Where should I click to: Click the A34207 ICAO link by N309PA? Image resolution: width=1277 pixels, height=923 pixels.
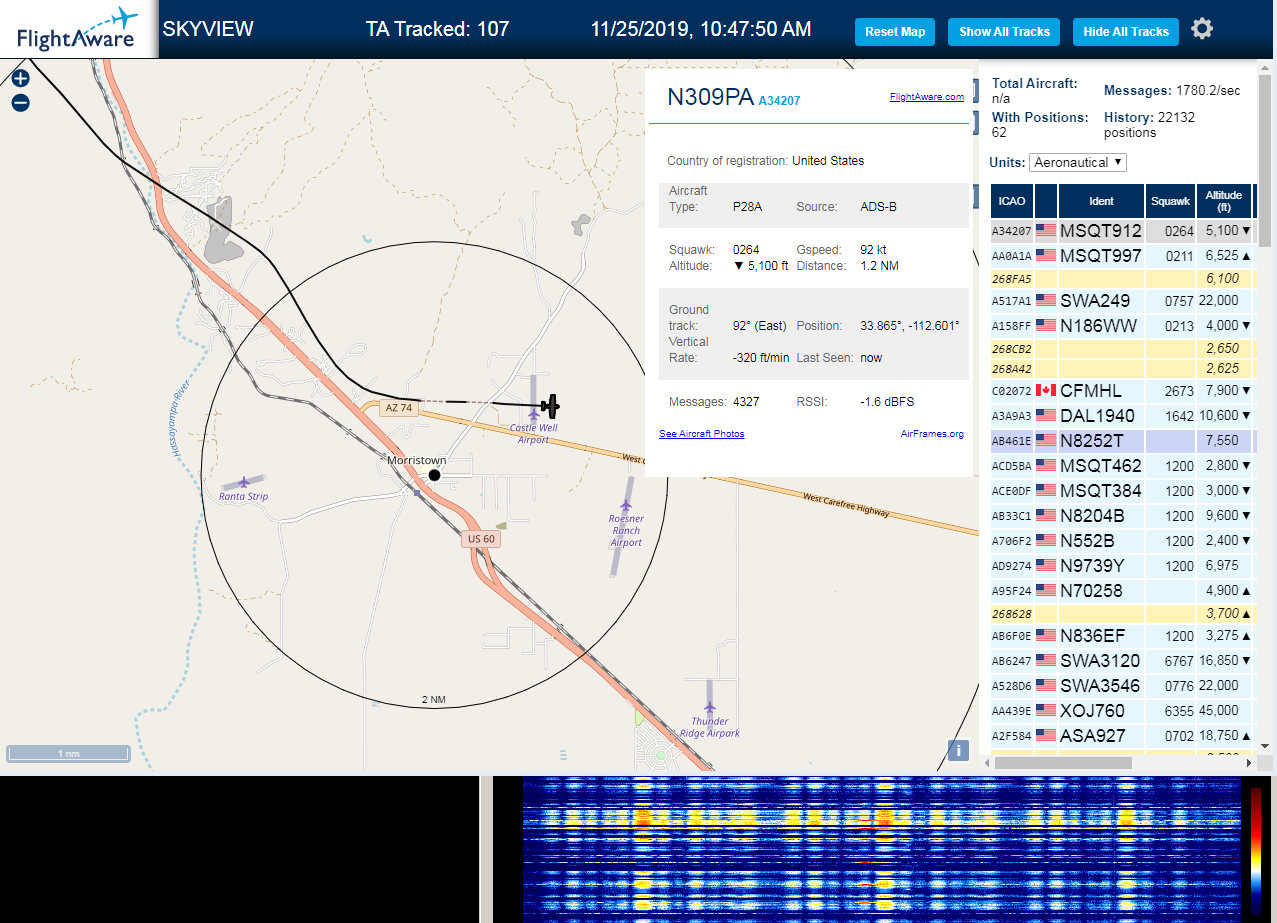779,101
